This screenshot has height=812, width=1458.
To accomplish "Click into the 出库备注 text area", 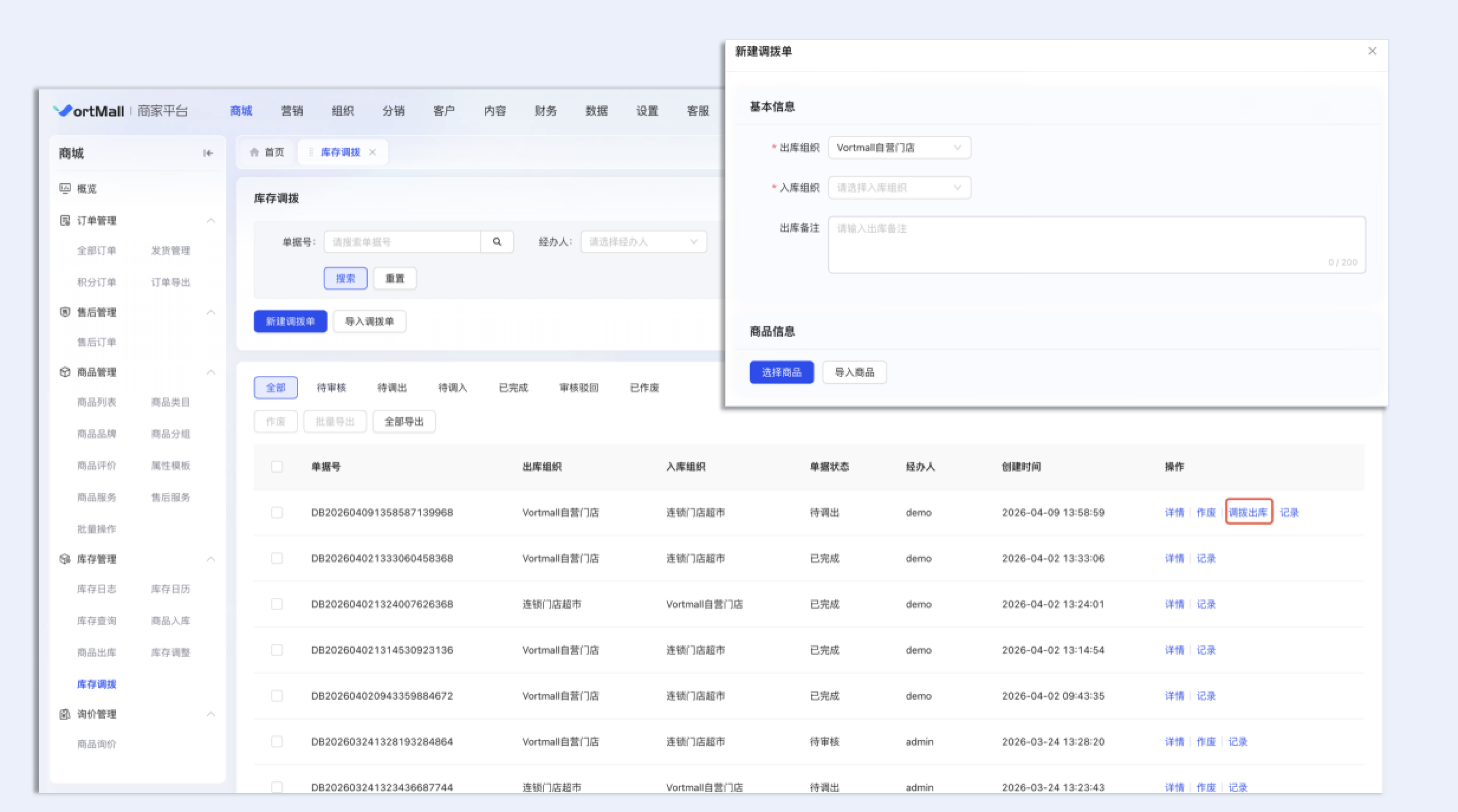I will (1096, 245).
